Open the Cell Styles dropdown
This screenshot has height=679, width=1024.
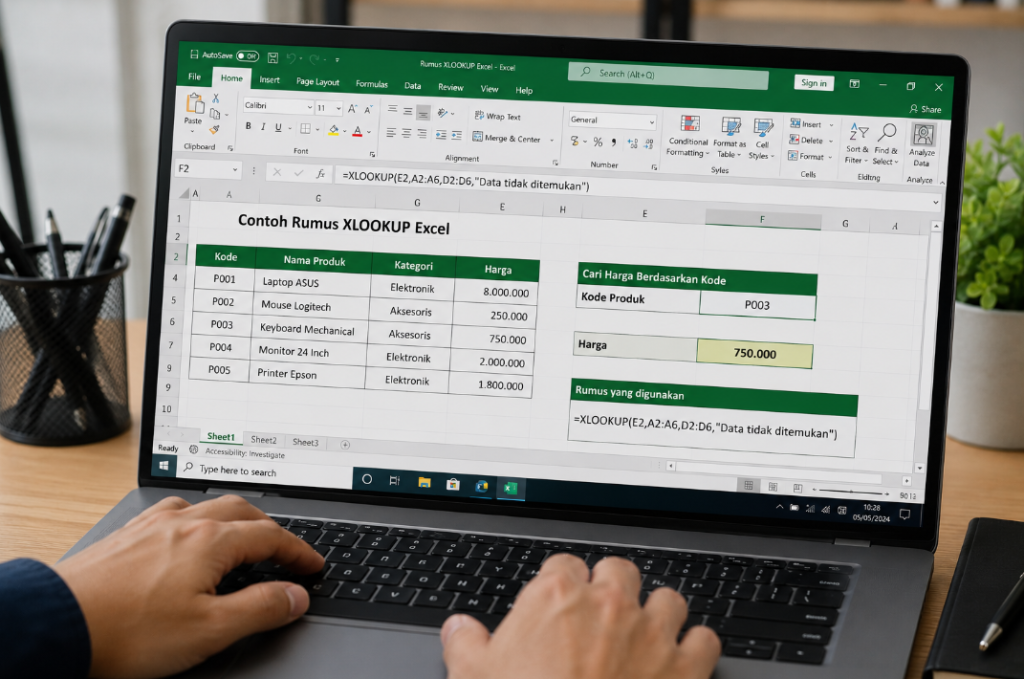point(761,139)
